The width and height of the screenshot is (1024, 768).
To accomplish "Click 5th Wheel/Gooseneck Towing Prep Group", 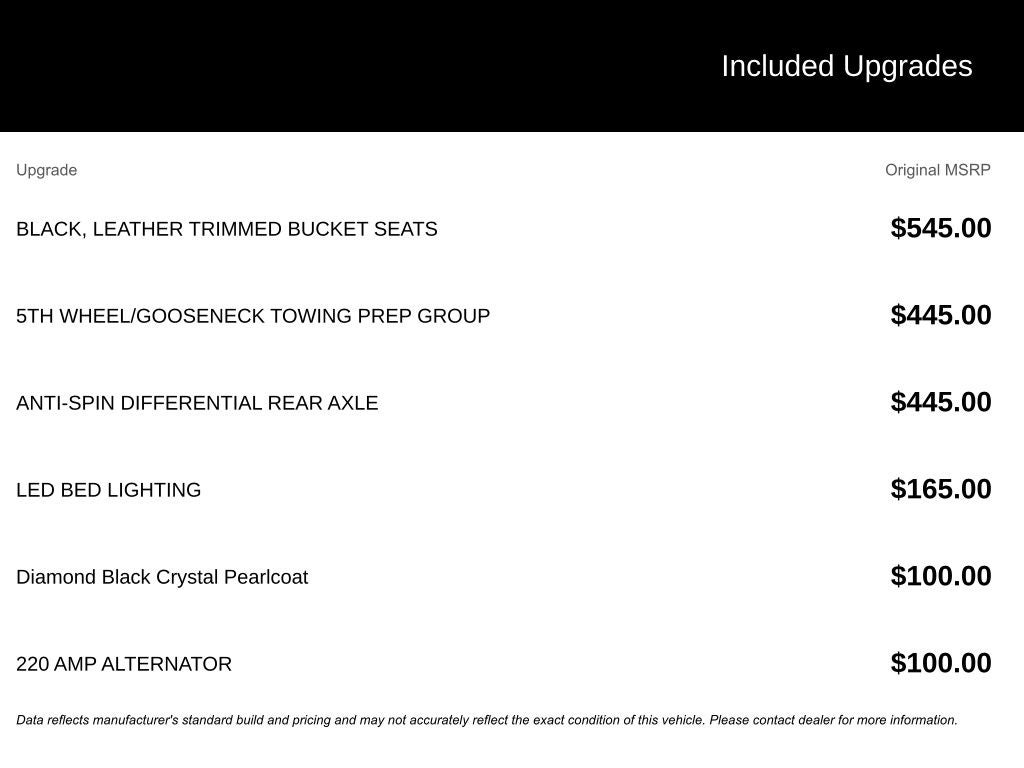I will tap(252, 316).
